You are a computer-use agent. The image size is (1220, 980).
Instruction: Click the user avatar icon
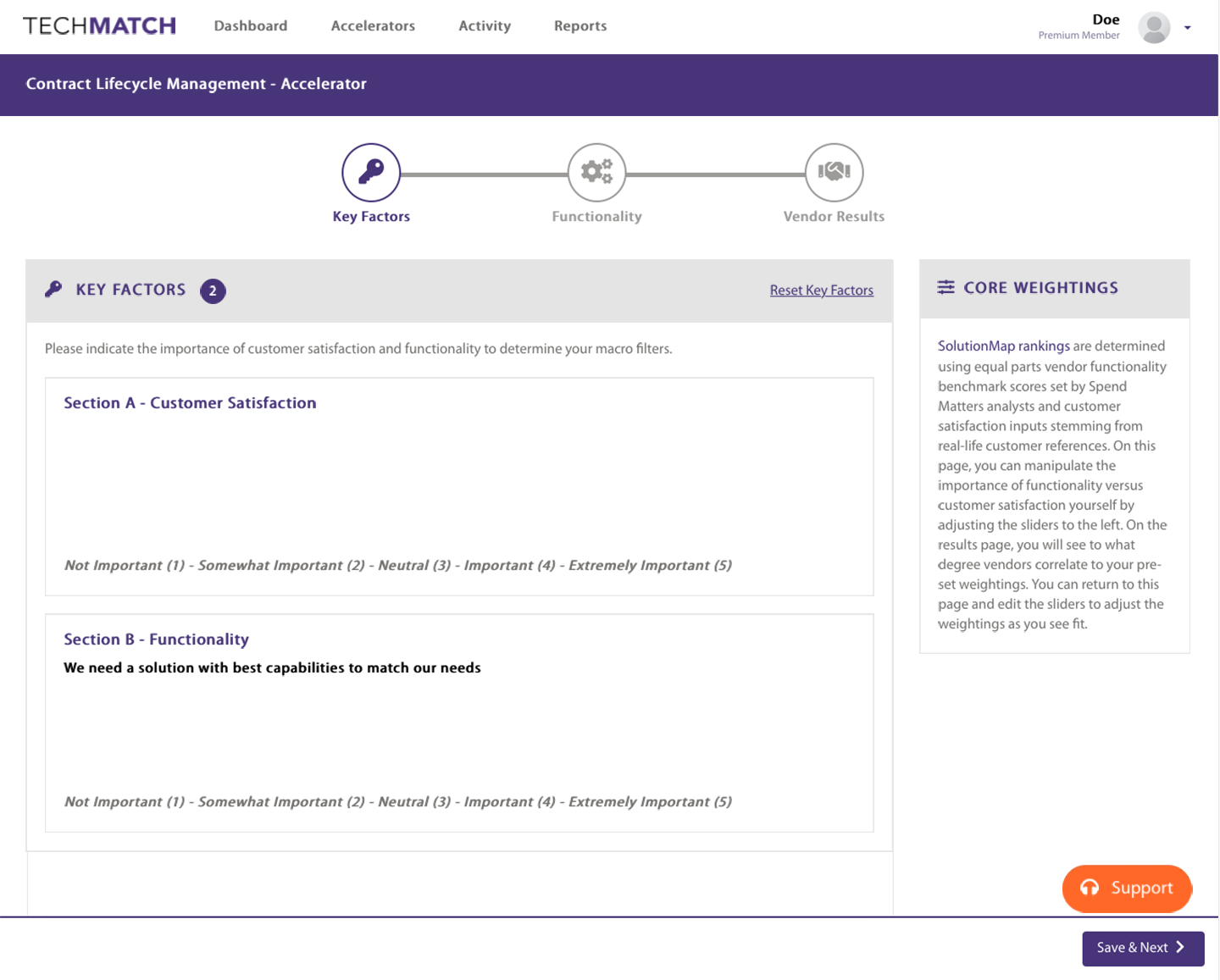(1154, 27)
